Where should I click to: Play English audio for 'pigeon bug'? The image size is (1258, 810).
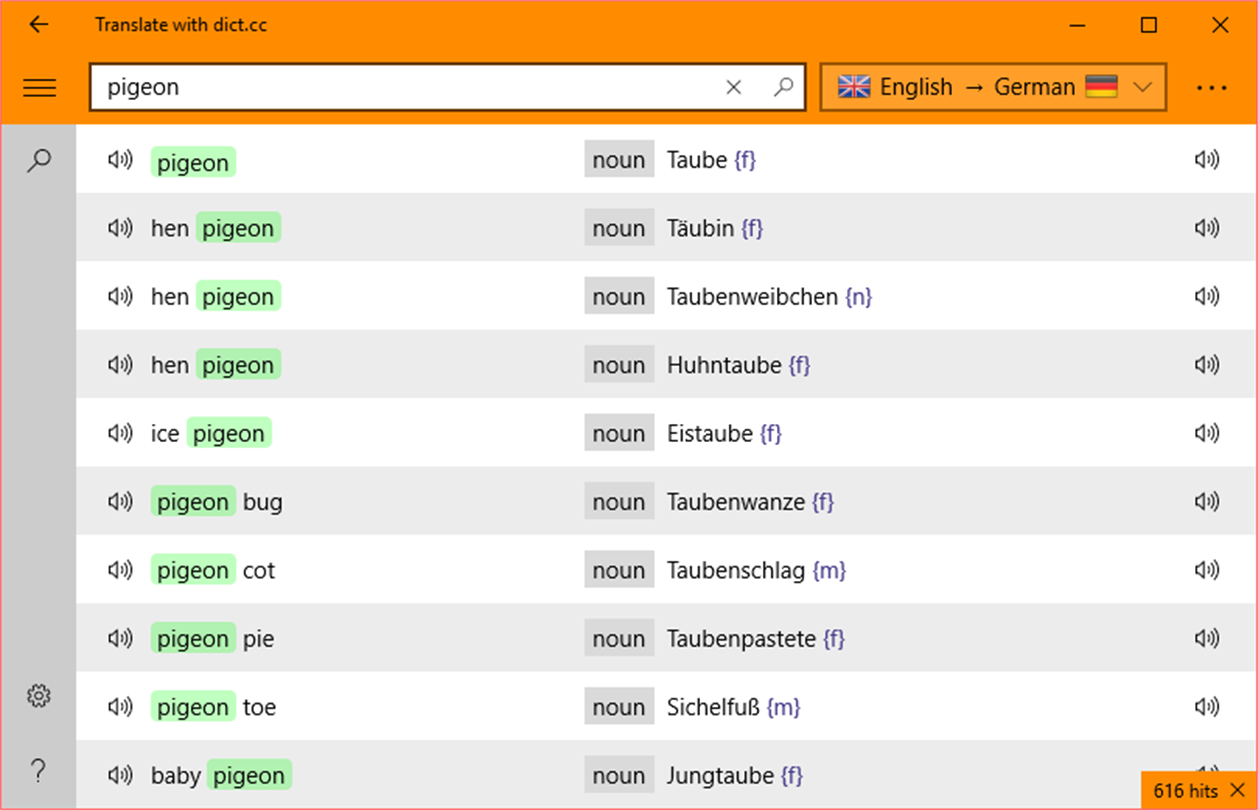(x=120, y=501)
